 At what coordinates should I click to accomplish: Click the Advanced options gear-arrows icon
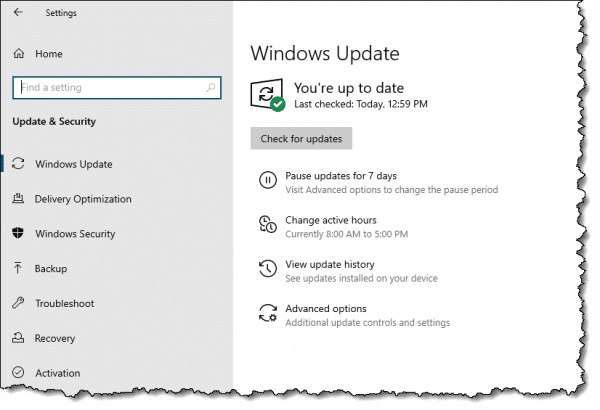click(268, 313)
